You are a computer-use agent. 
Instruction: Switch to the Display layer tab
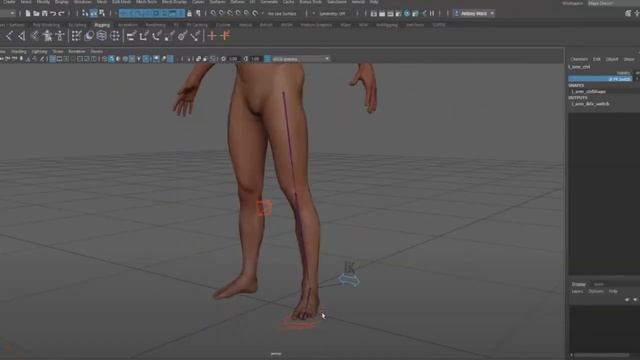pos(578,284)
